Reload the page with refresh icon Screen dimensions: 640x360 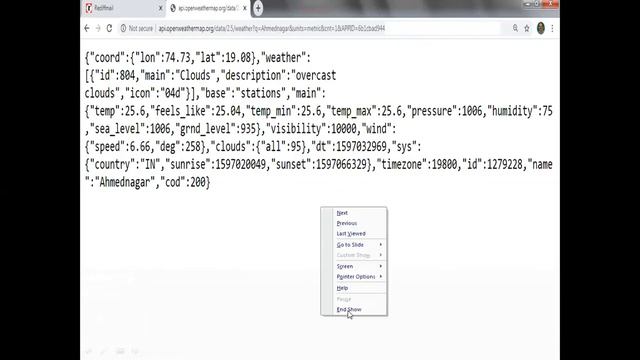click(x=109, y=28)
